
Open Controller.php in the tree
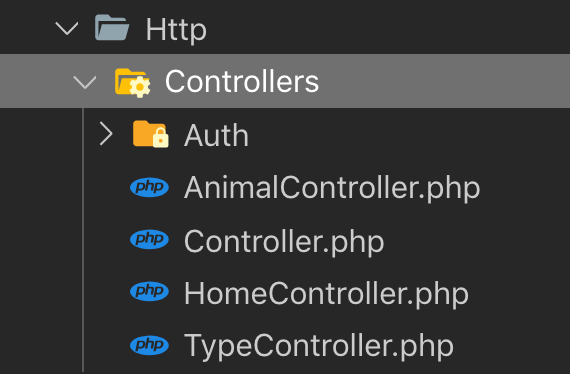(284, 242)
